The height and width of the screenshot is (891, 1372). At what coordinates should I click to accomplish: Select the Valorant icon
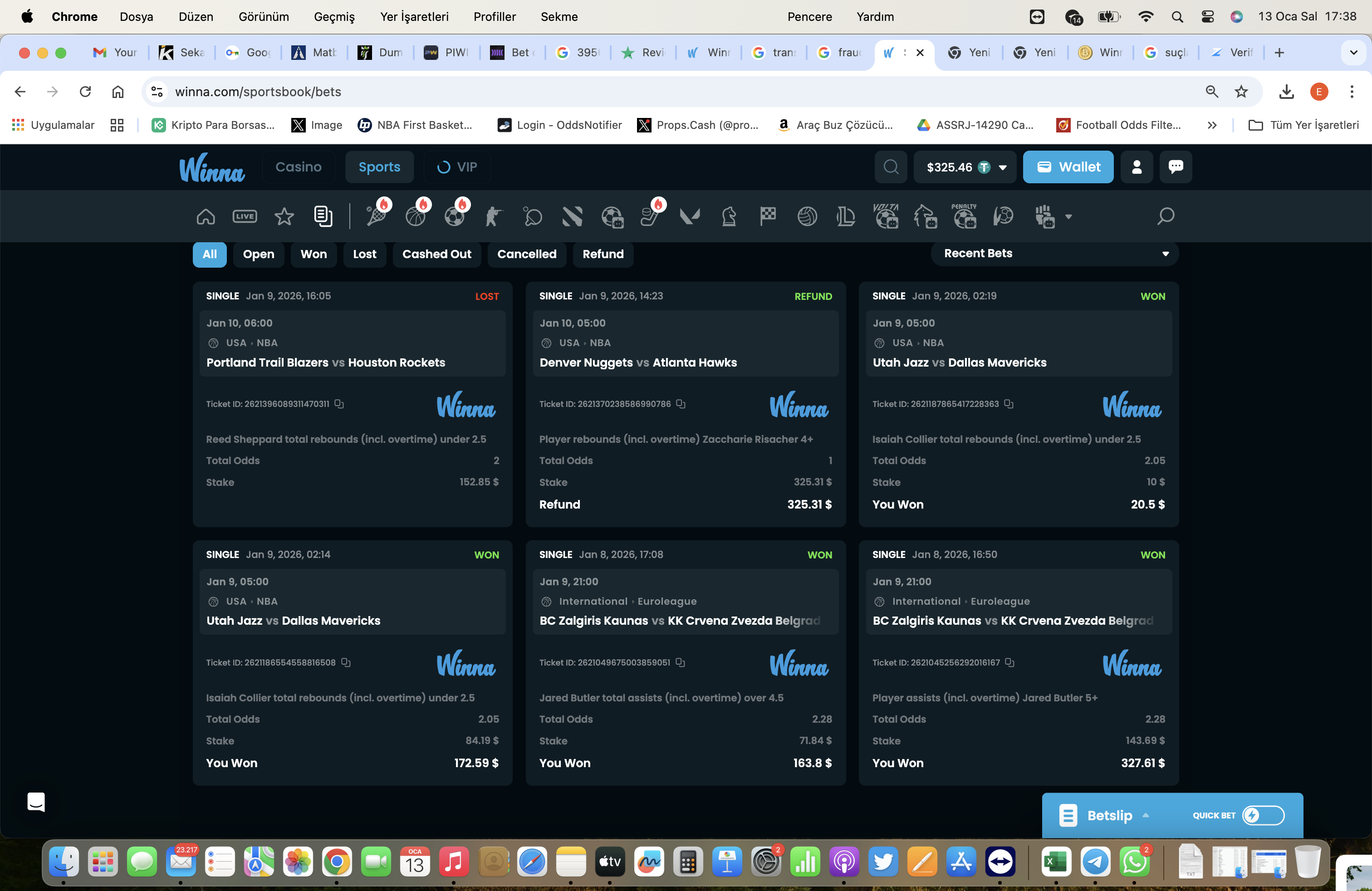pyautogui.click(x=690, y=217)
